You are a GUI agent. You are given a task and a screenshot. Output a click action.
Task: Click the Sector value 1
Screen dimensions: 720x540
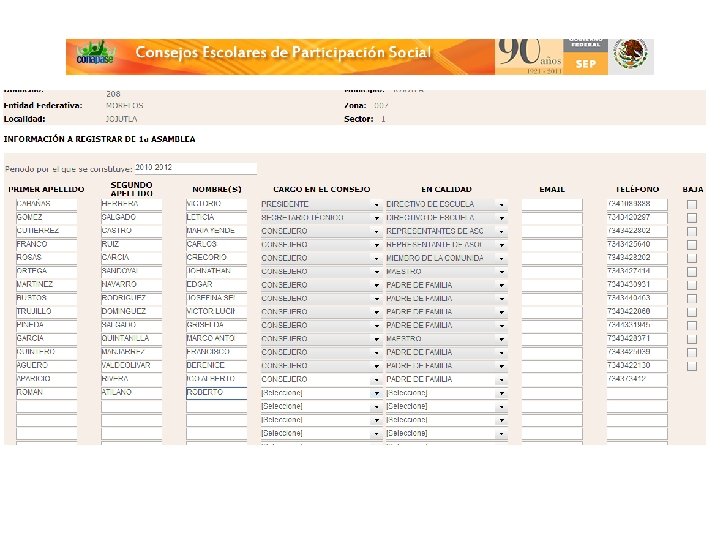pos(383,119)
